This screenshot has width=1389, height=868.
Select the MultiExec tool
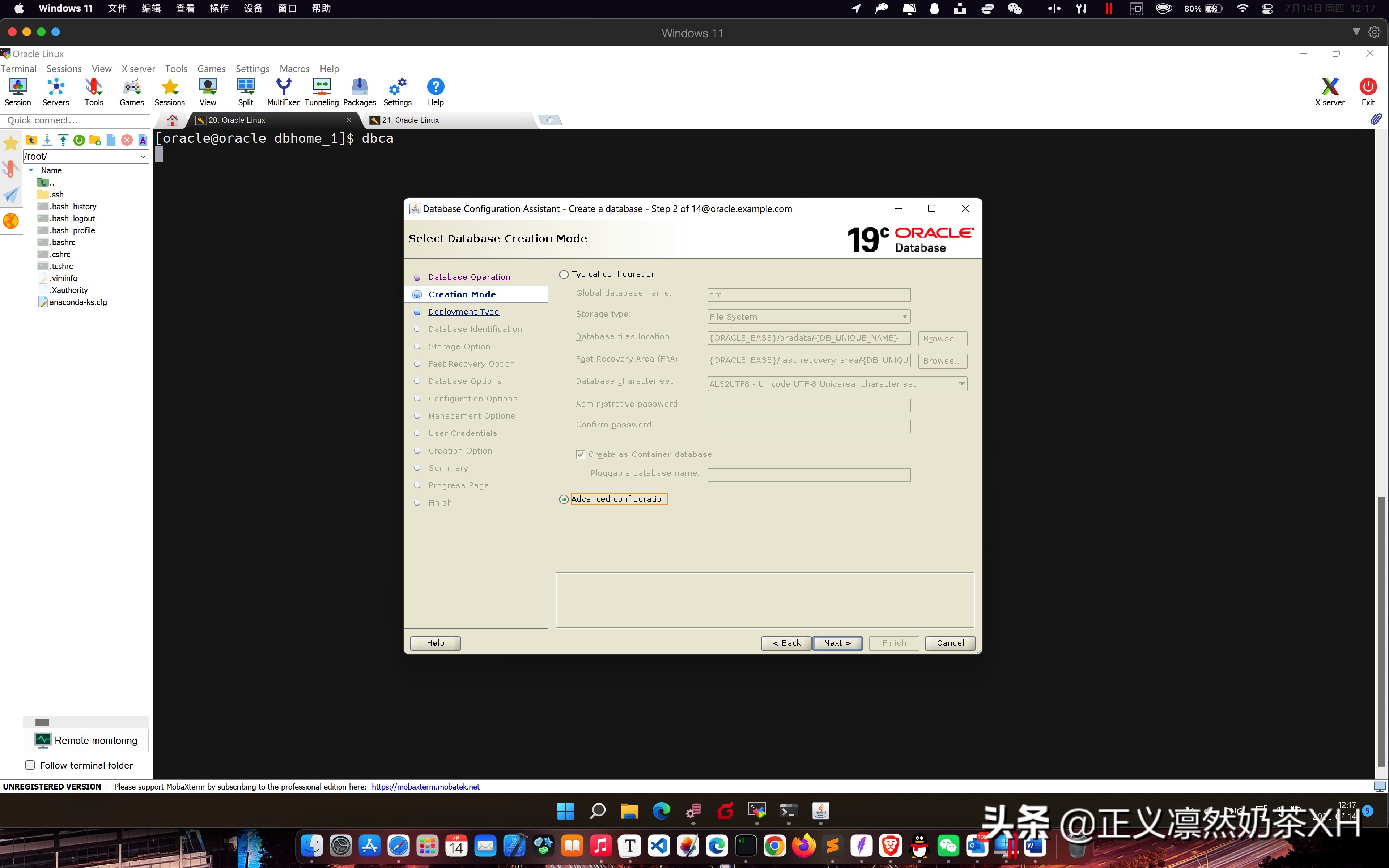click(x=284, y=91)
